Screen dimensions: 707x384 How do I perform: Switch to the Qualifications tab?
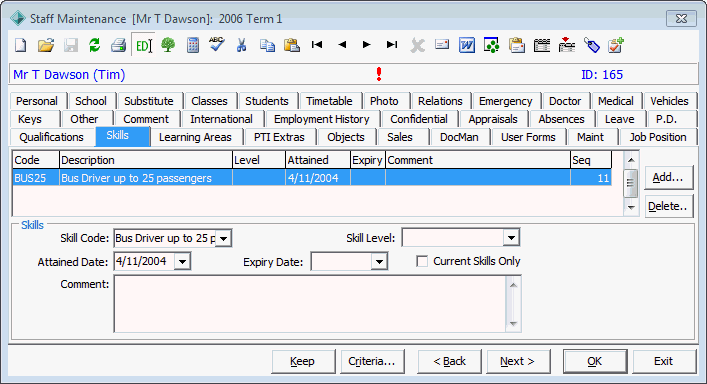click(51, 137)
